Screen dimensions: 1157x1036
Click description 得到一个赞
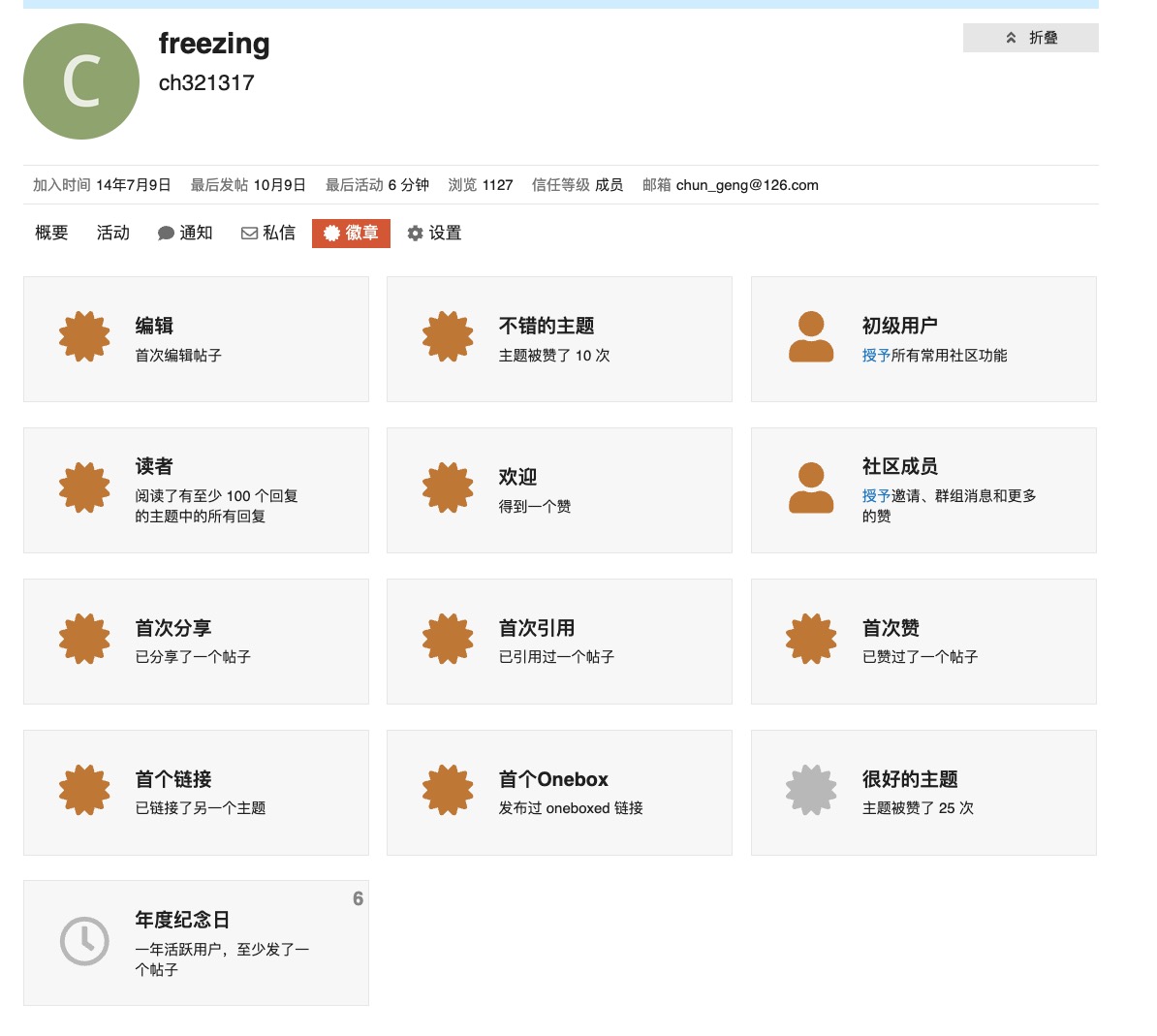(x=534, y=506)
